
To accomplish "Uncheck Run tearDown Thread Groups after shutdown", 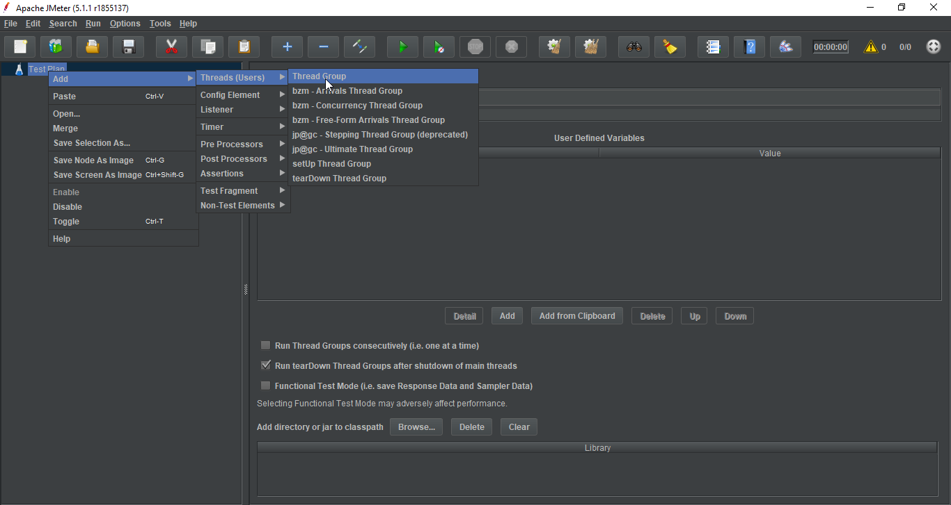I will pyautogui.click(x=266, y=366).
